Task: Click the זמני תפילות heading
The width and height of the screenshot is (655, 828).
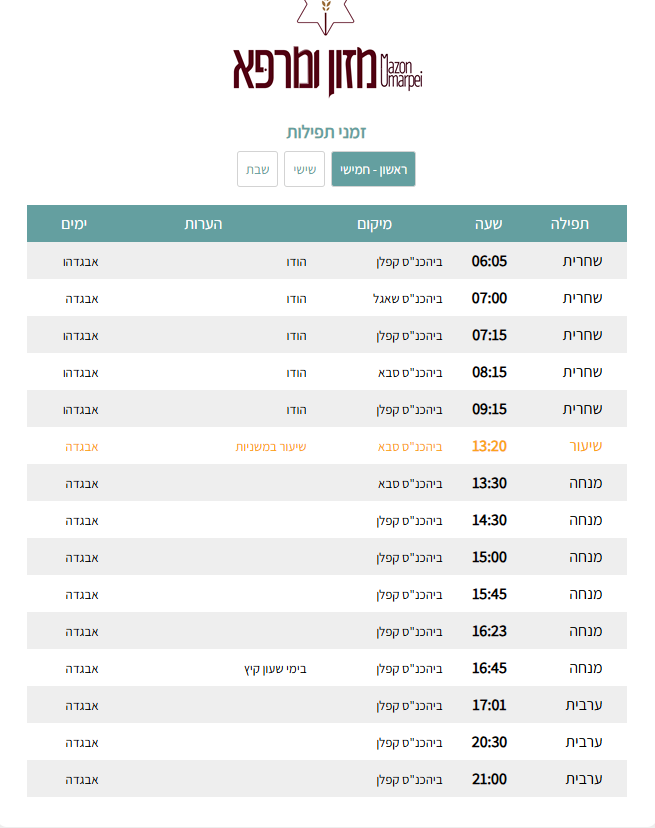Action: point(327,132)
